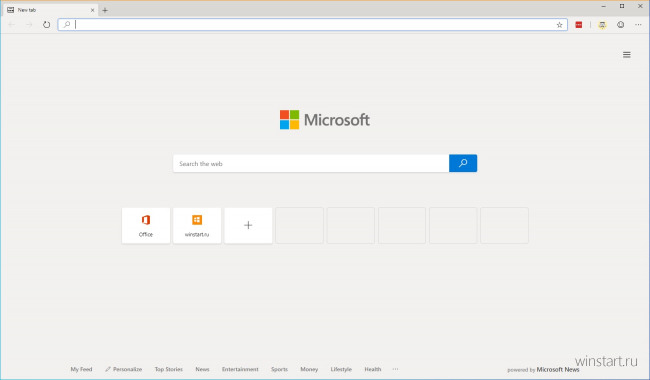Viewport: 650px width, 380px height.
Task: Open the red extension icon in toolbar
Action: (579, 25)
